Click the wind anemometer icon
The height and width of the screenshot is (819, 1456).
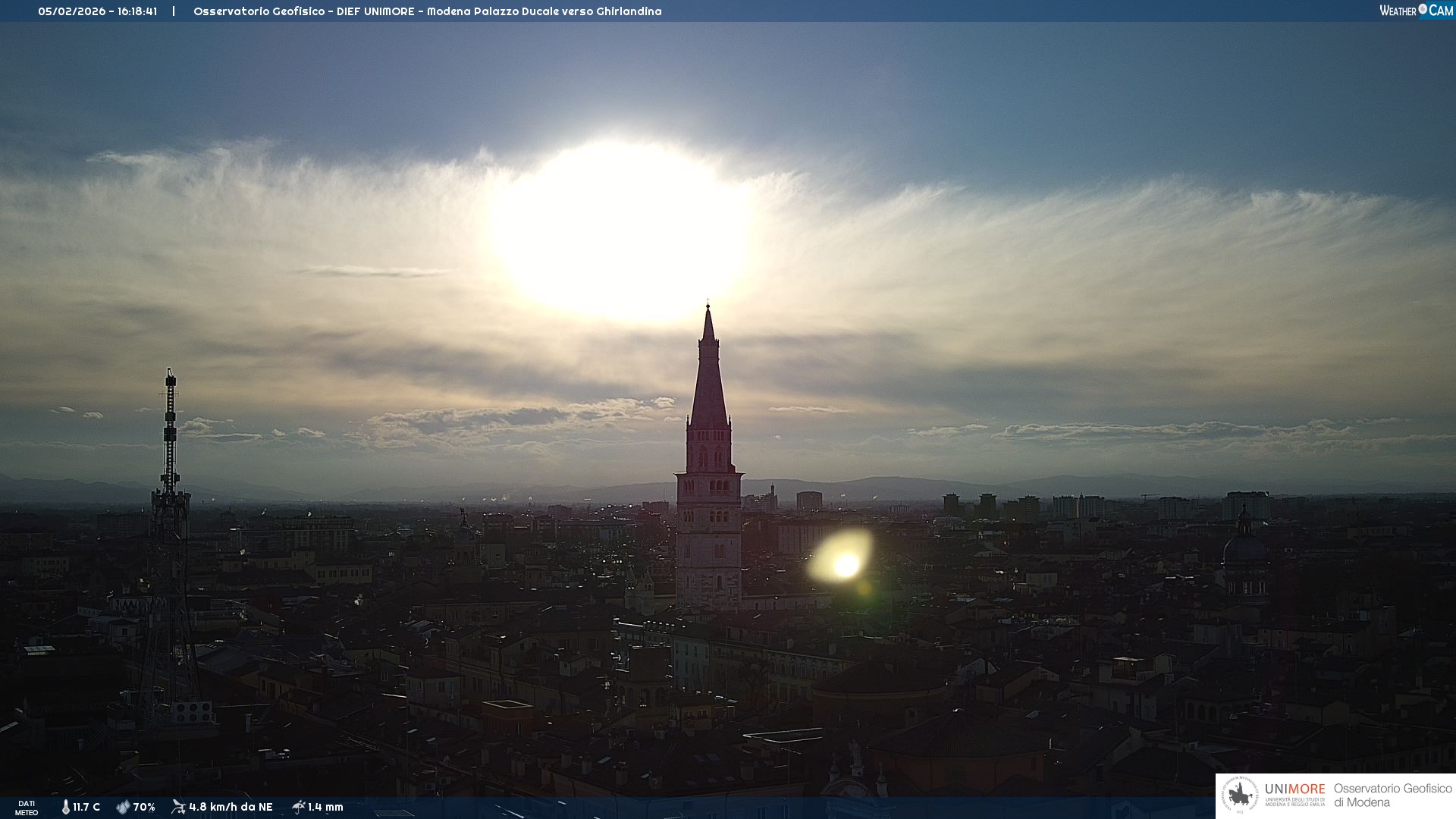pyautogui.click(x=178, y=807)
